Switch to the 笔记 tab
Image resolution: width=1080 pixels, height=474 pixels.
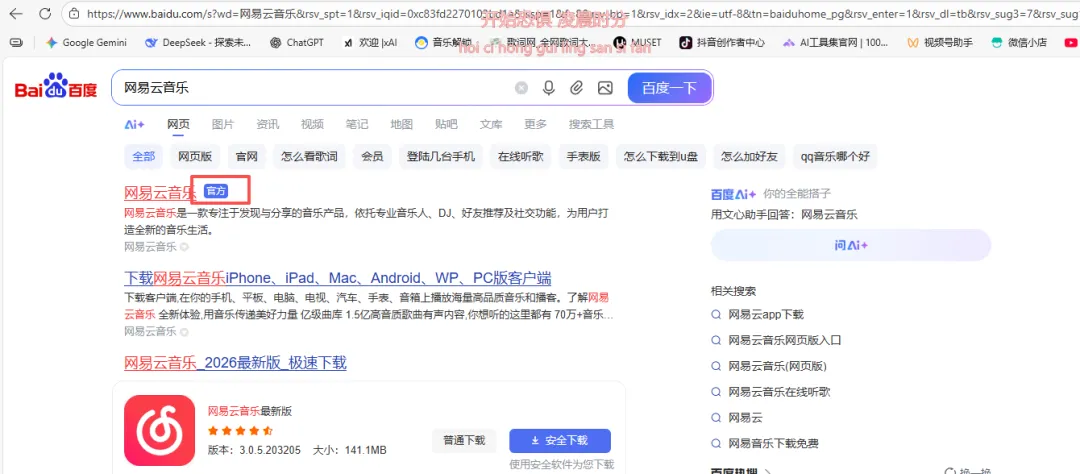tap(357, 125)
